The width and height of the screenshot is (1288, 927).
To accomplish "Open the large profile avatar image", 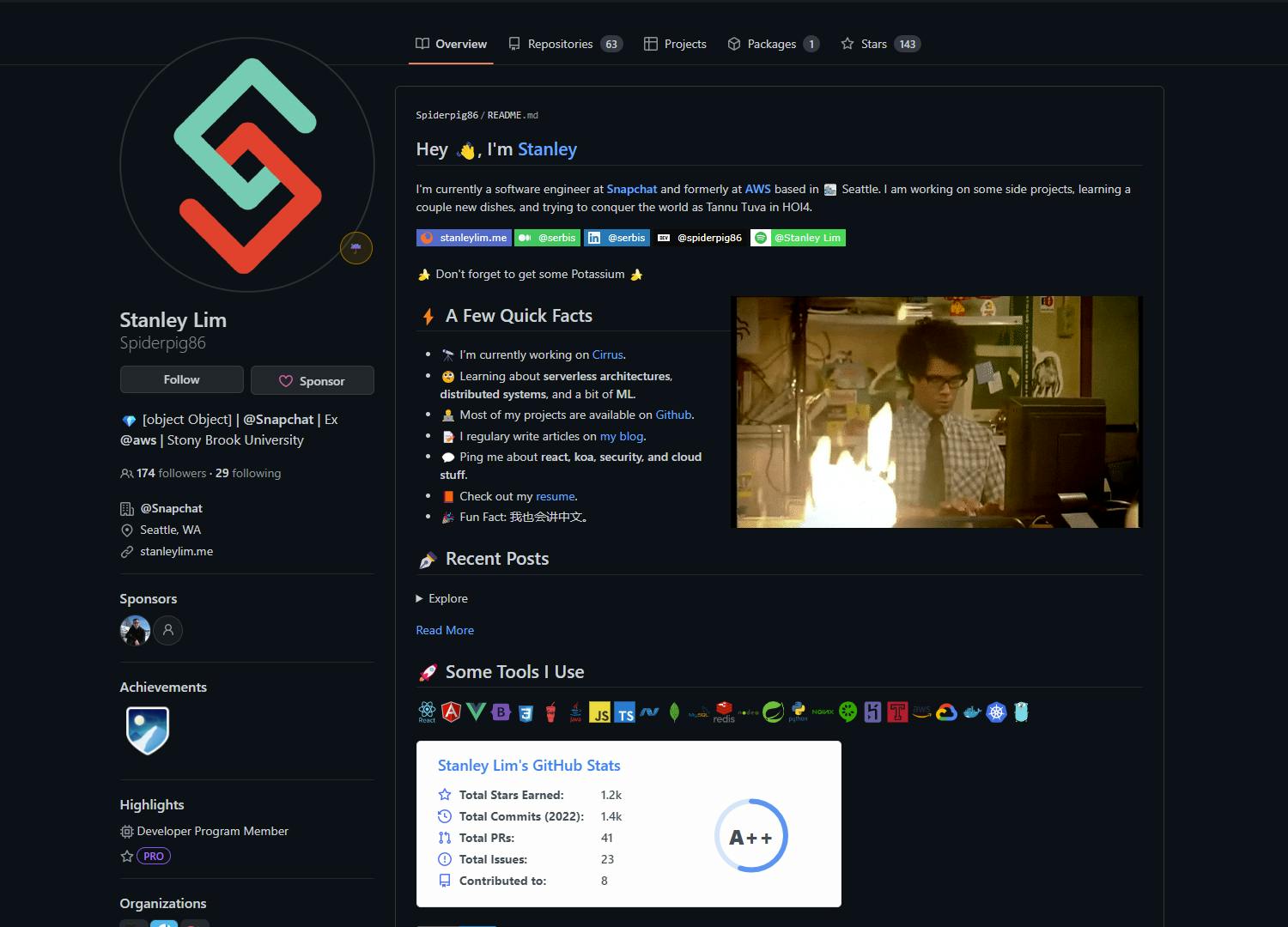I will point(247,165).
